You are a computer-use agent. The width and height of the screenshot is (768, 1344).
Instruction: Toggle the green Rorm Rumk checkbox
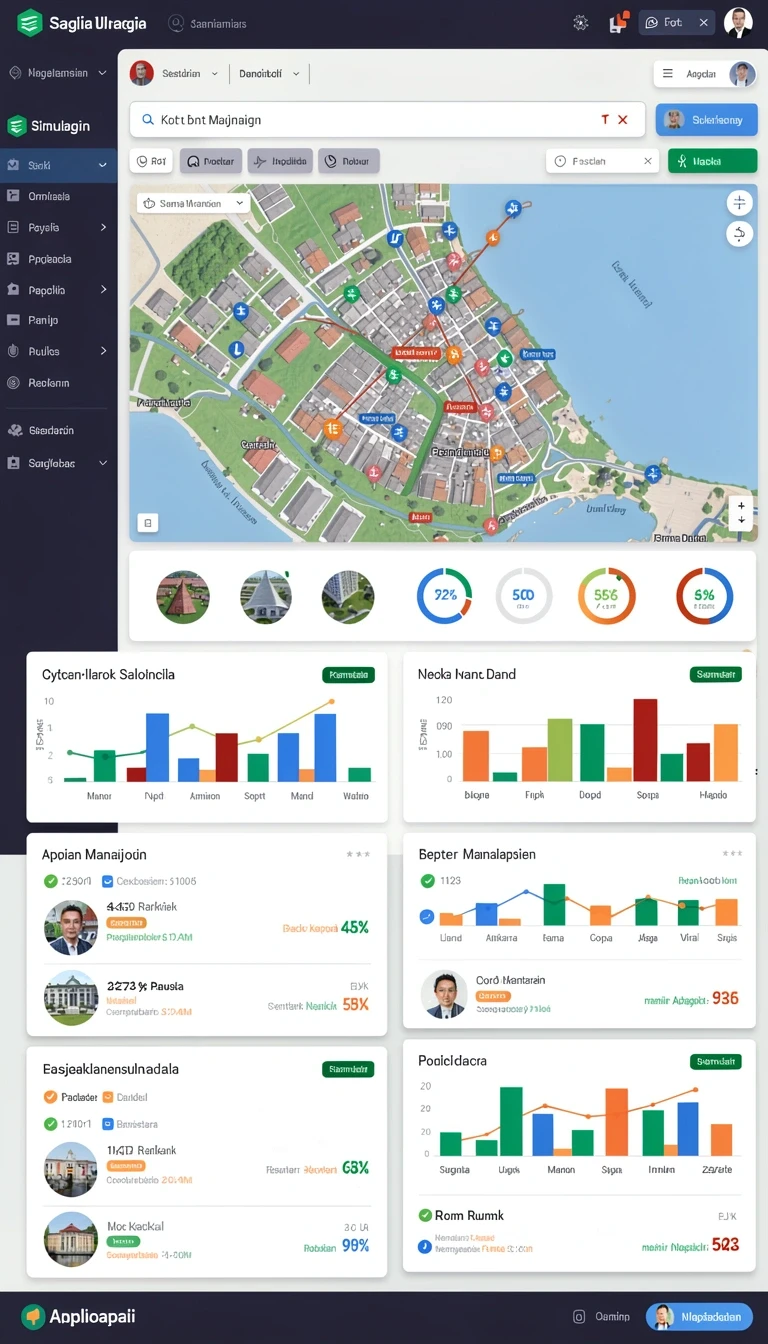click(425, 1215)
